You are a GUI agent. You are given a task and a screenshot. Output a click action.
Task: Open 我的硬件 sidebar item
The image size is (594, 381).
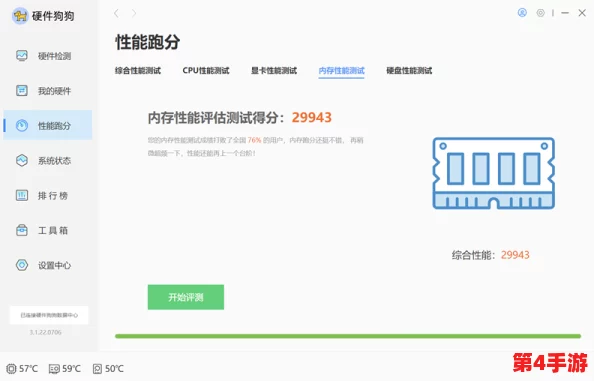(x=48, y=91)
